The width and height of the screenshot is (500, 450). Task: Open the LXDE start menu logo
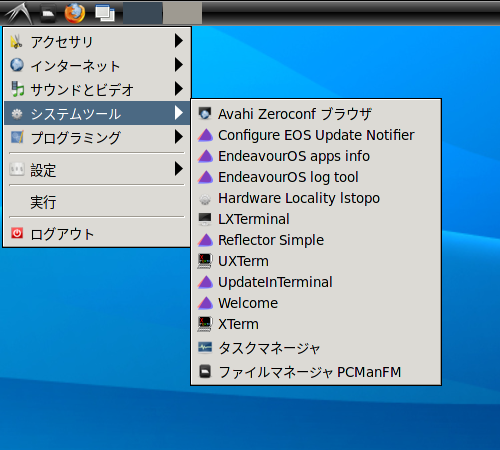pos(19,13)
